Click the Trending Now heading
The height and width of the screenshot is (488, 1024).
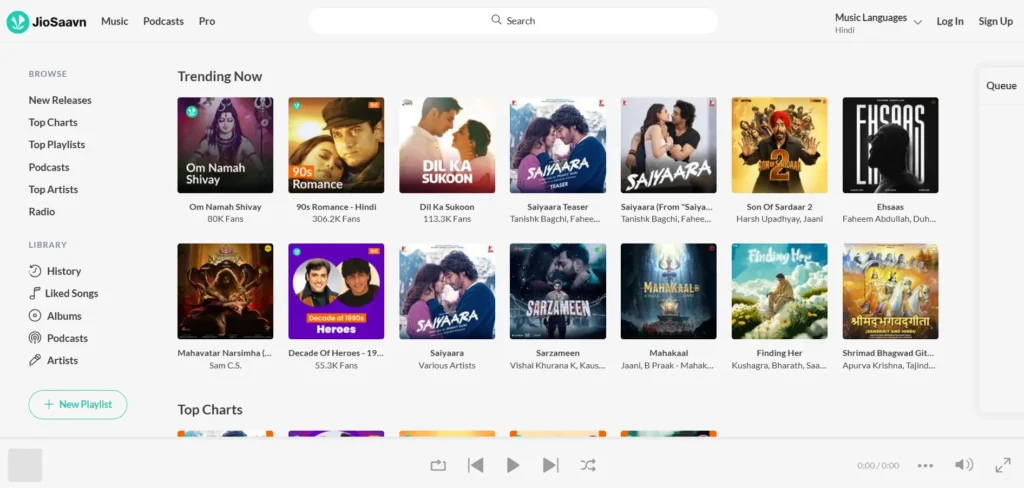click(x=219, y=76)
